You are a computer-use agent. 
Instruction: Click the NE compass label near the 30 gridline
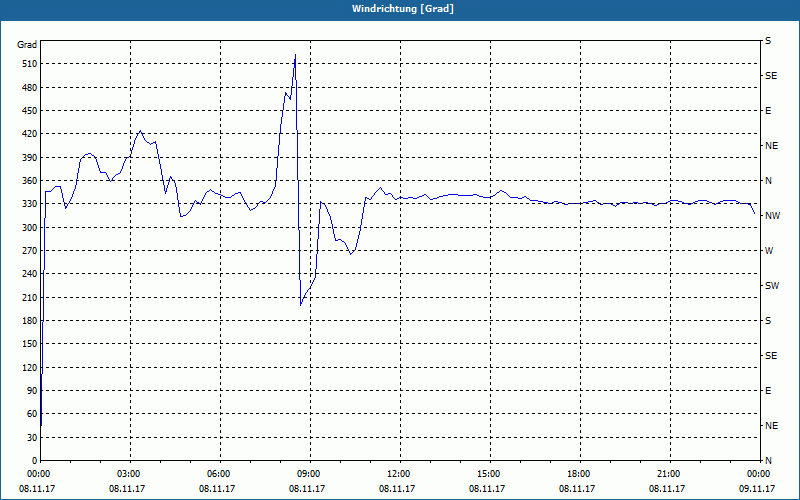pyautogui.click(x=772, y=426)
